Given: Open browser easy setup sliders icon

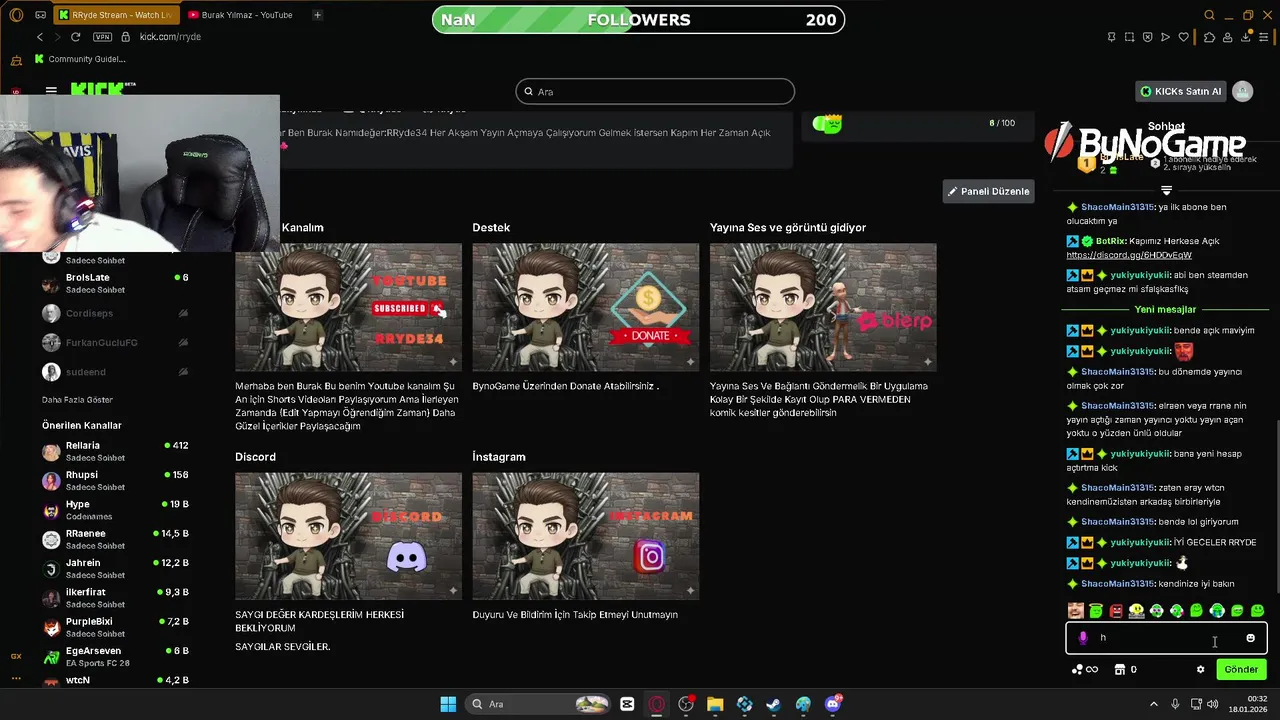Looking at the screenshot, I should pyautogui.click(x=1263, y=37).
